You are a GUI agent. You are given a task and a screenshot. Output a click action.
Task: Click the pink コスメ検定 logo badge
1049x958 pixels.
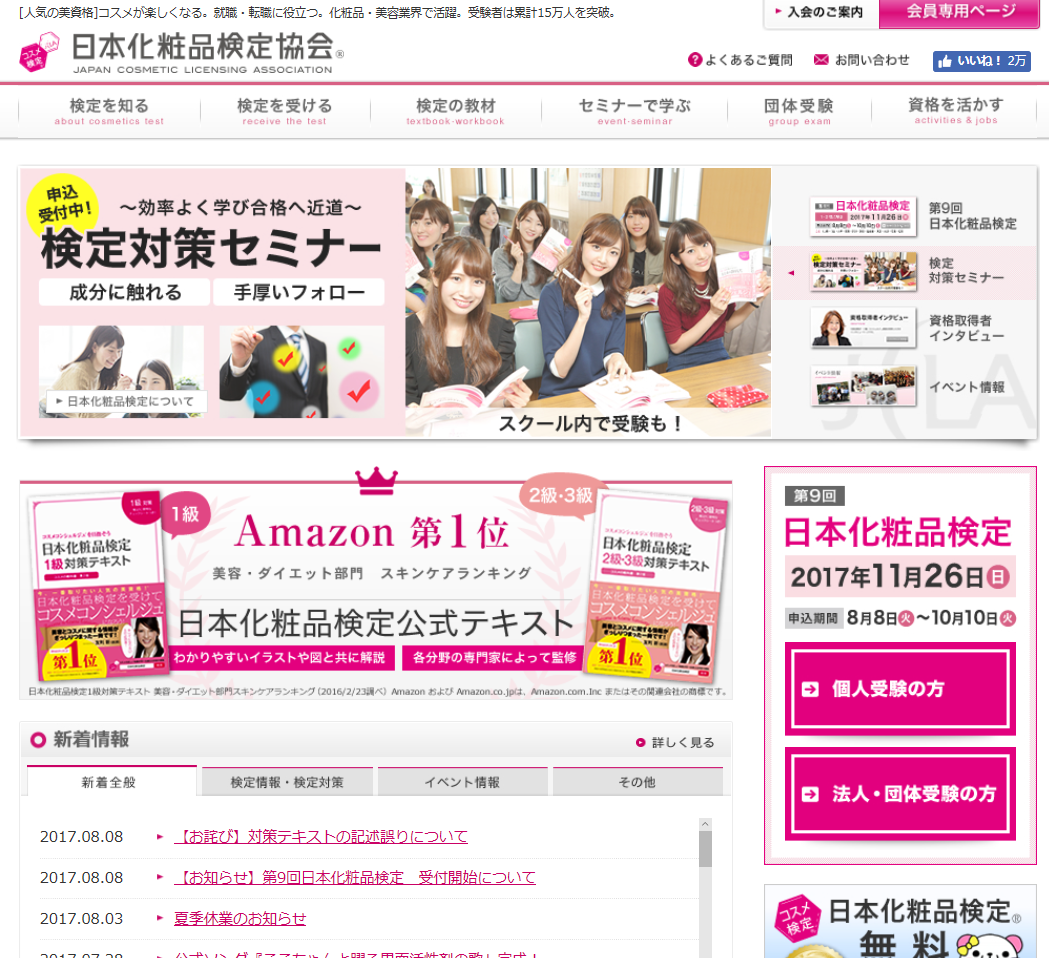pyautogui.click(x=39, y=52)
